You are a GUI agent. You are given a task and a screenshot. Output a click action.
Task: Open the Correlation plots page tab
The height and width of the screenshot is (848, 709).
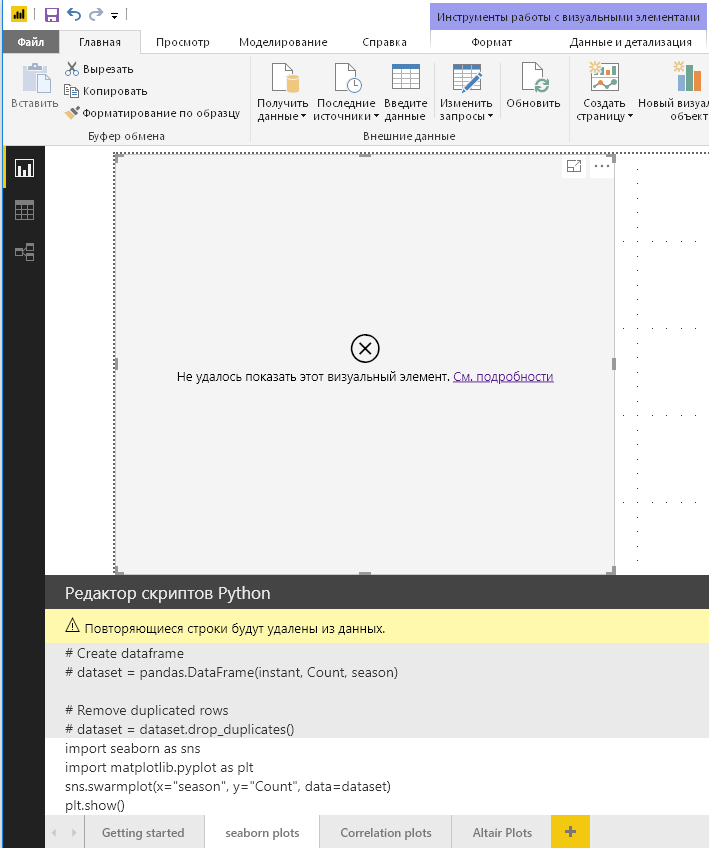coord(386,832)
